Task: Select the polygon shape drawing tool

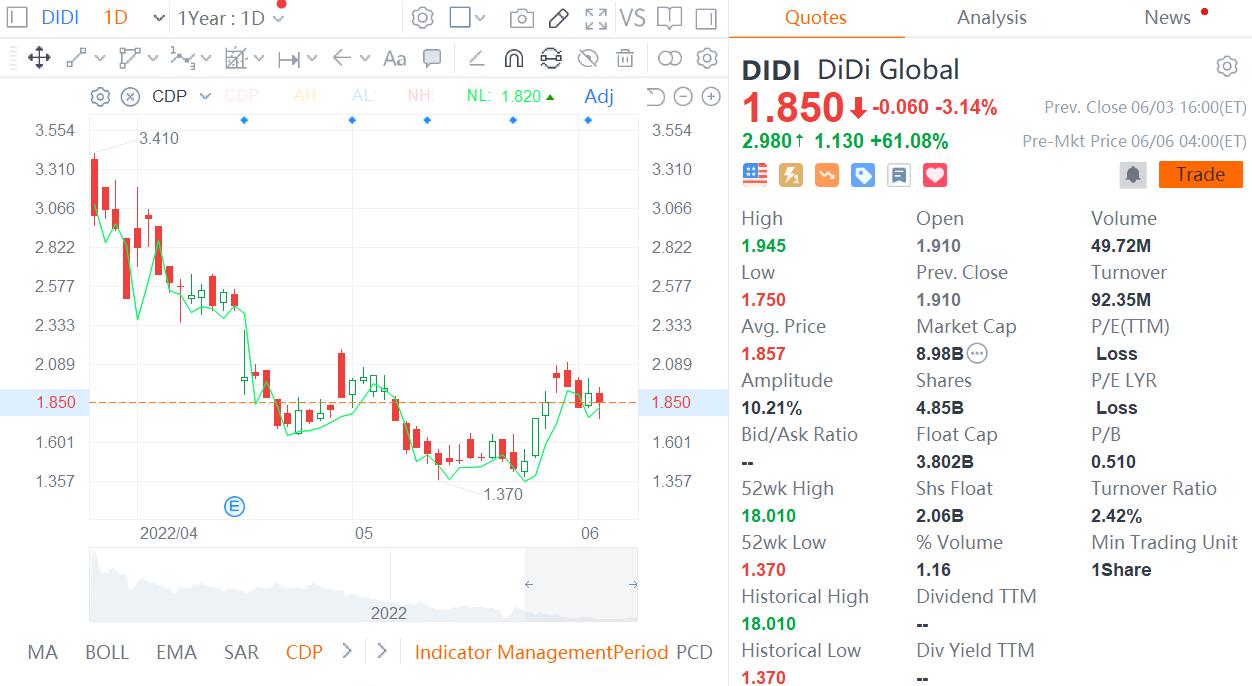Action: [x=130, y=58]
